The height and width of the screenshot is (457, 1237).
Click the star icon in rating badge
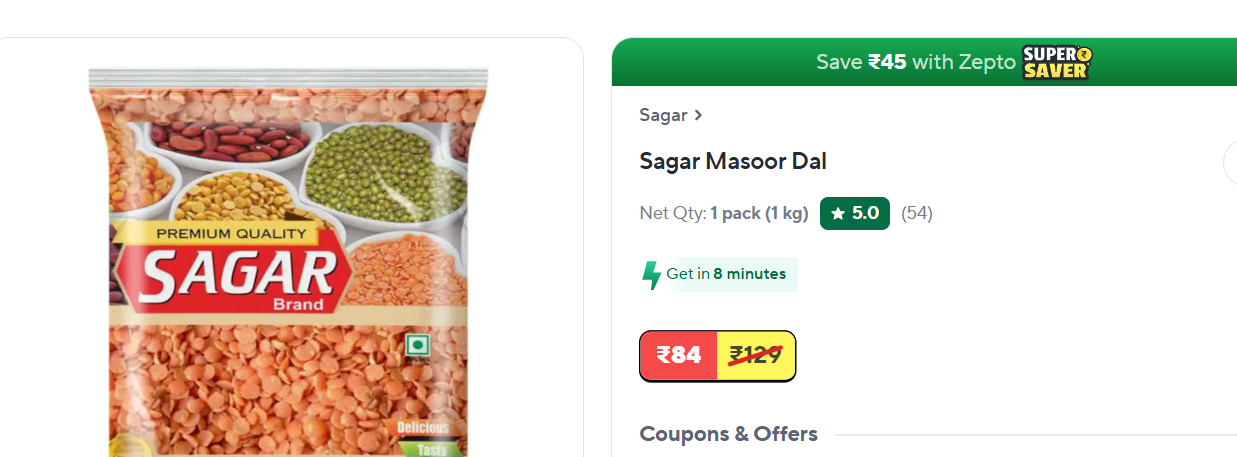[838, 213]
